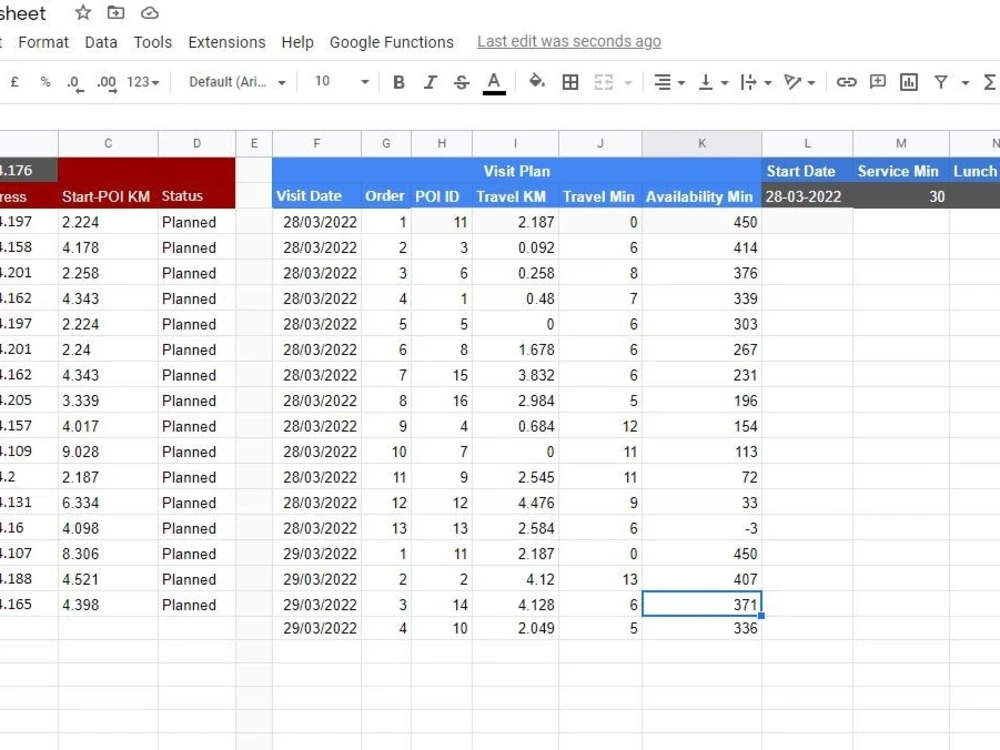Viewport: 1000px width, 750px height.
Task: Open the Functions sigma menu
Action: click(990, 82)
